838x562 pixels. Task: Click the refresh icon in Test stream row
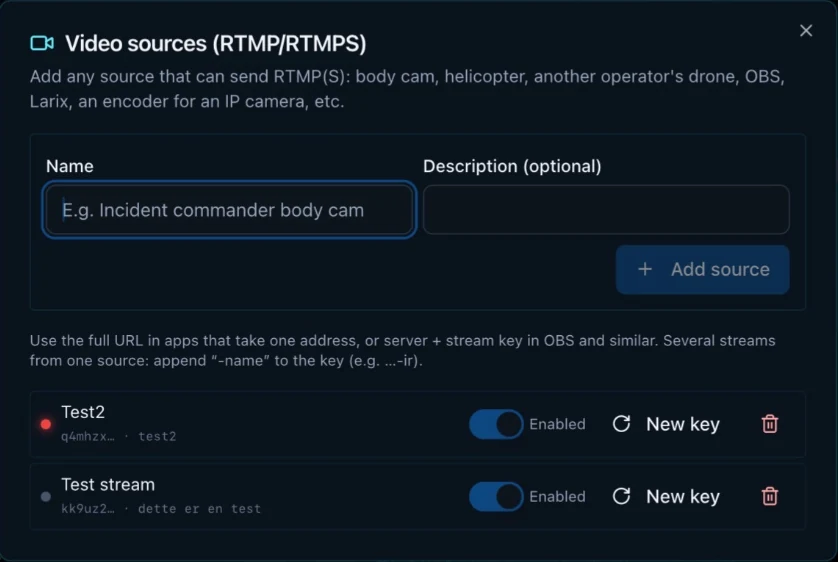pos(621,496)
